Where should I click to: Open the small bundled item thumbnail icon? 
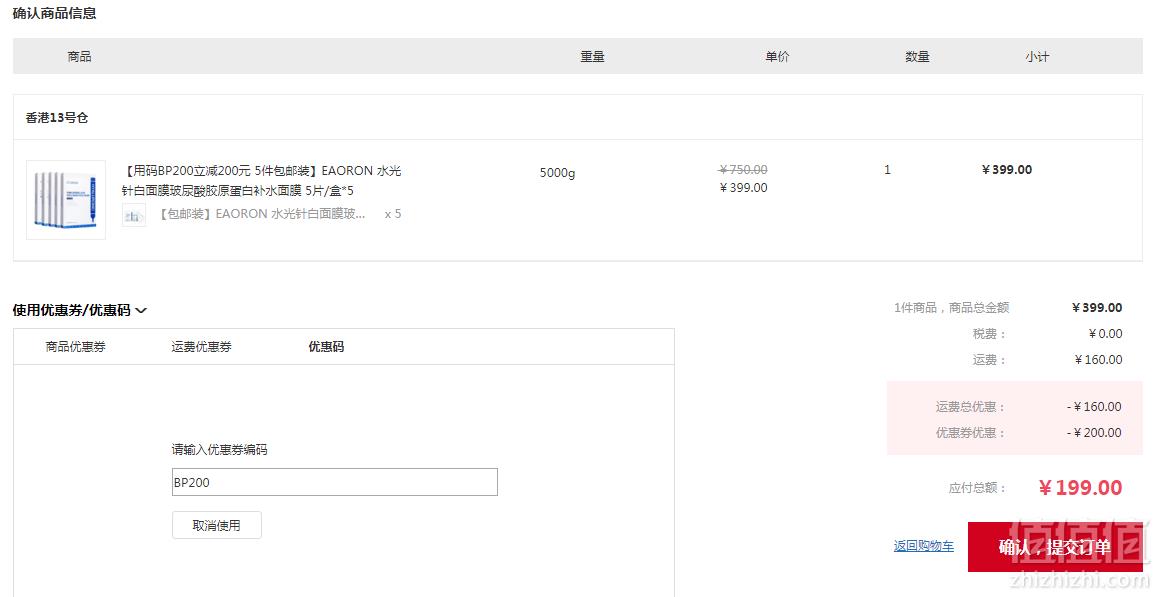(x=134, y=215)
